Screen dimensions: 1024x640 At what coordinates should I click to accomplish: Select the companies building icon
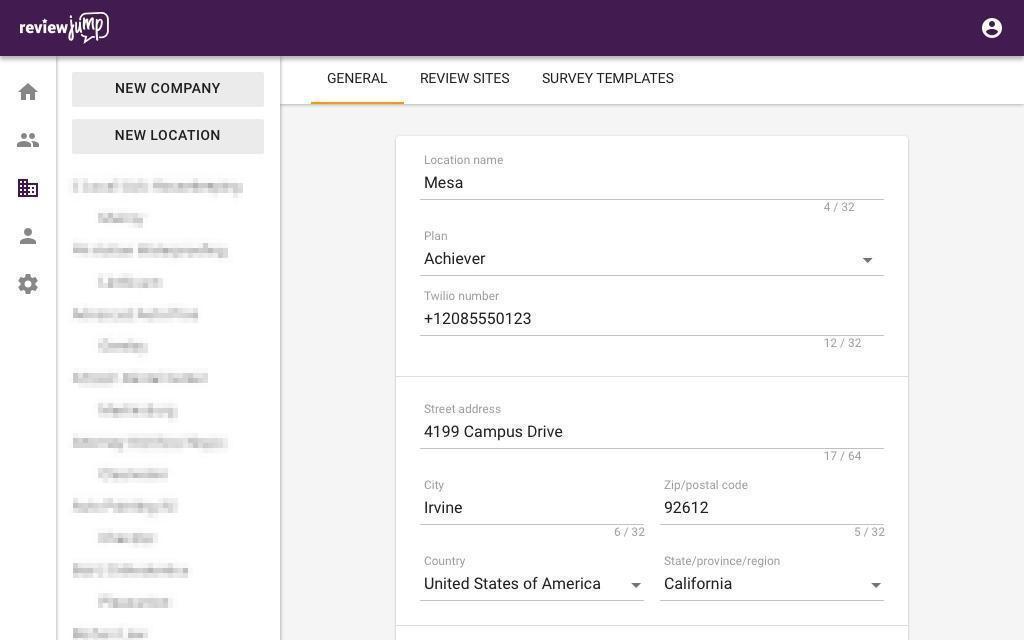click(27, 188)
